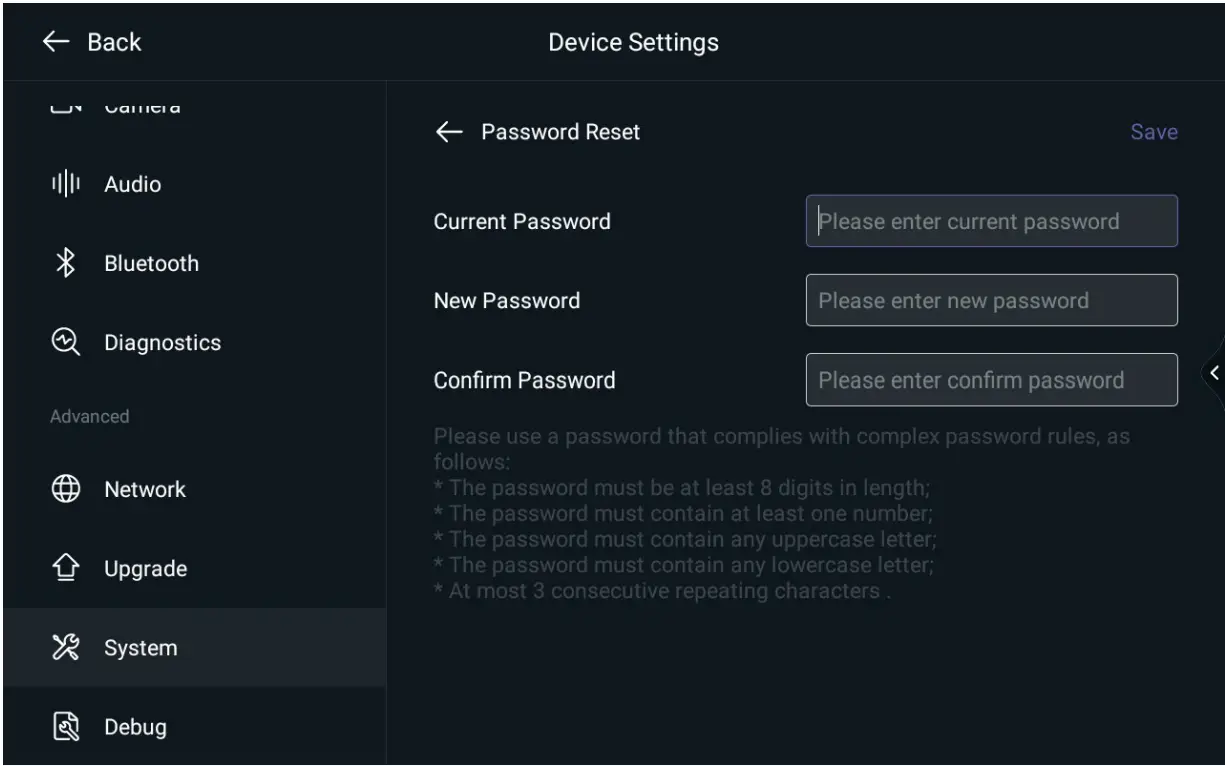Click the Network globe icon
The height and width of the screenshot is (766, 1225).
66,489
